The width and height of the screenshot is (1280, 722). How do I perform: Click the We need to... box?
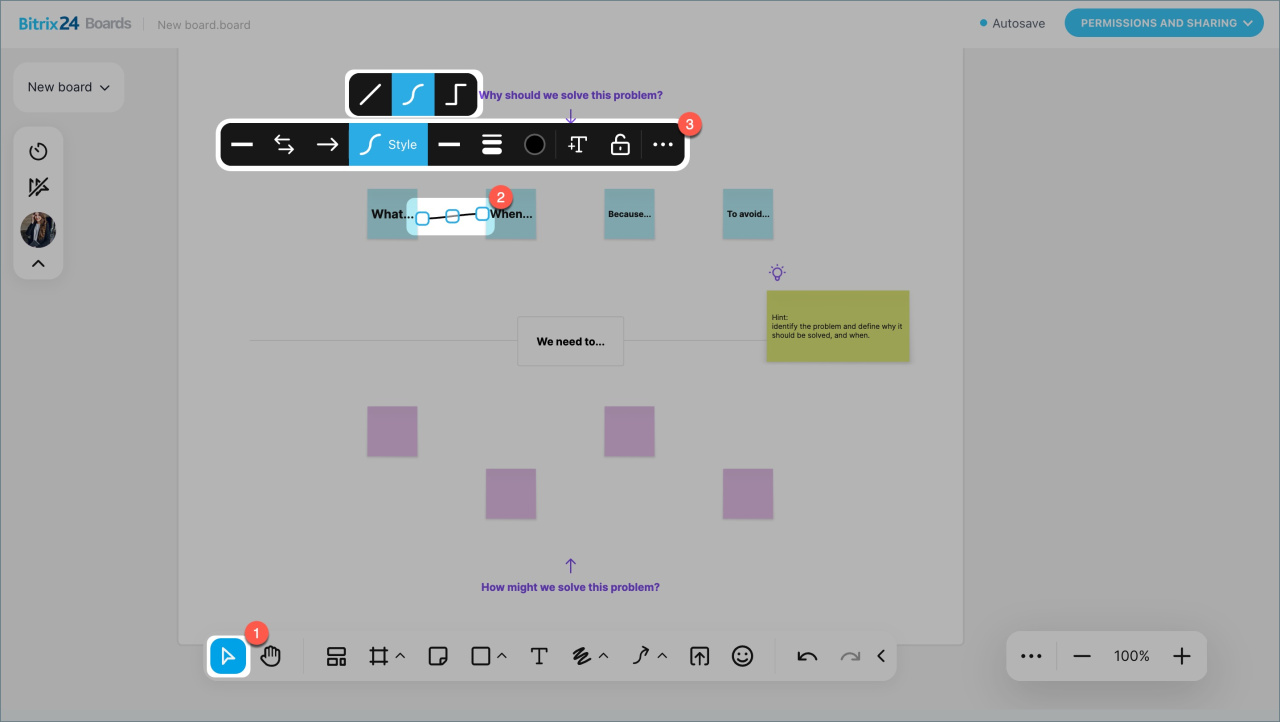pos(570,341)
